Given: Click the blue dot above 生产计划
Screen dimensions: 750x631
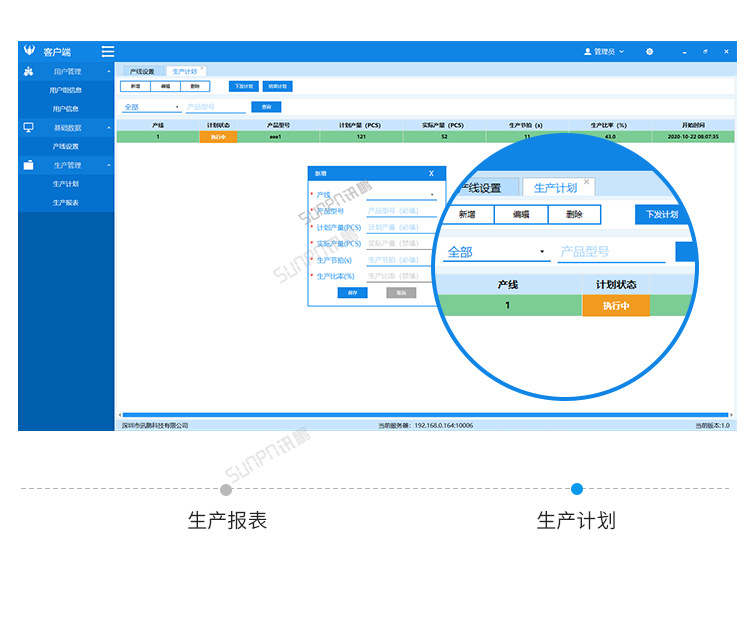Looking at the screenshot, I should tap(577, 489).
